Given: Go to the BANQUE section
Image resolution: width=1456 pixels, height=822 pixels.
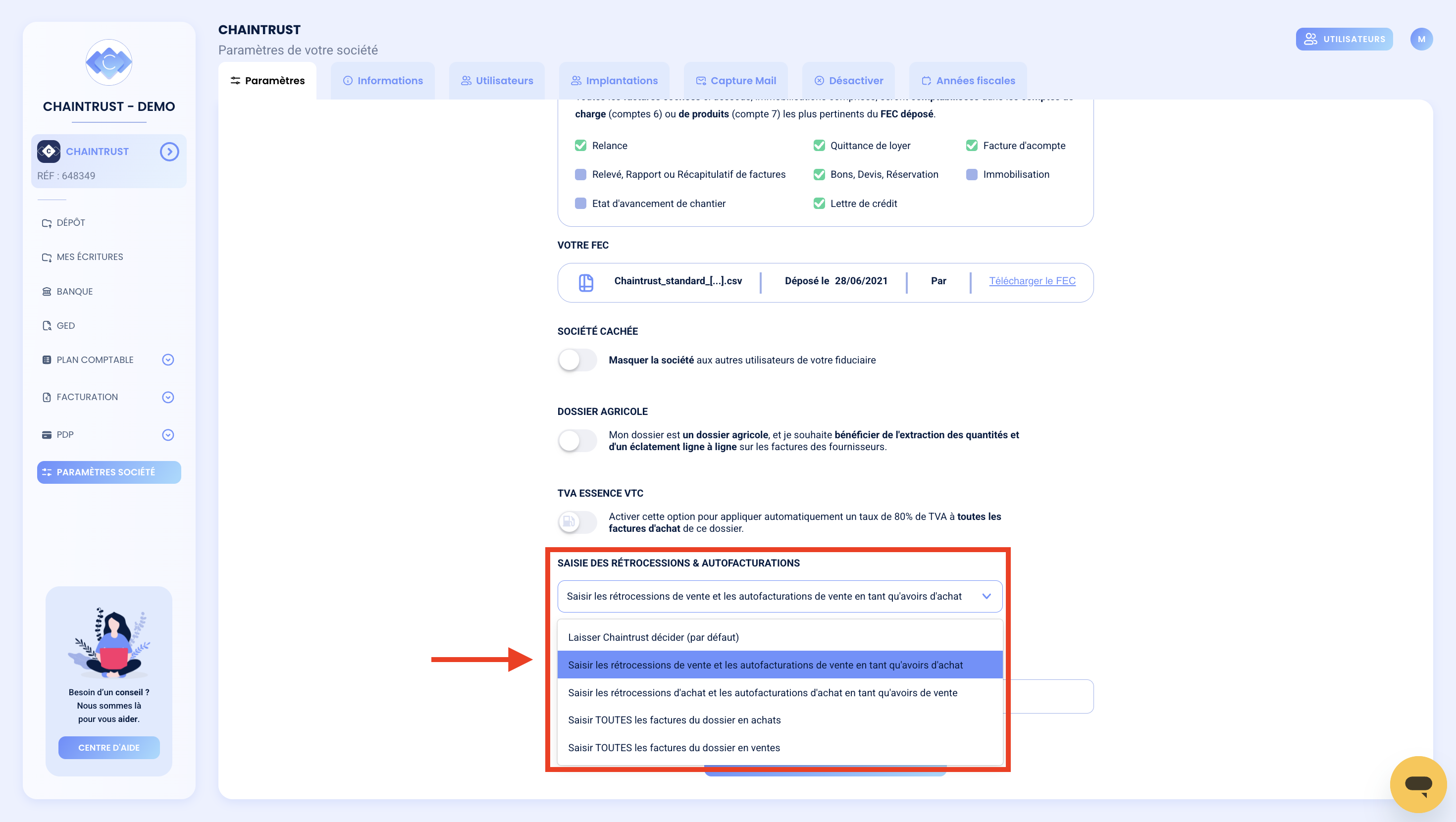Looking at the screenshot, I should click(74, 291).
